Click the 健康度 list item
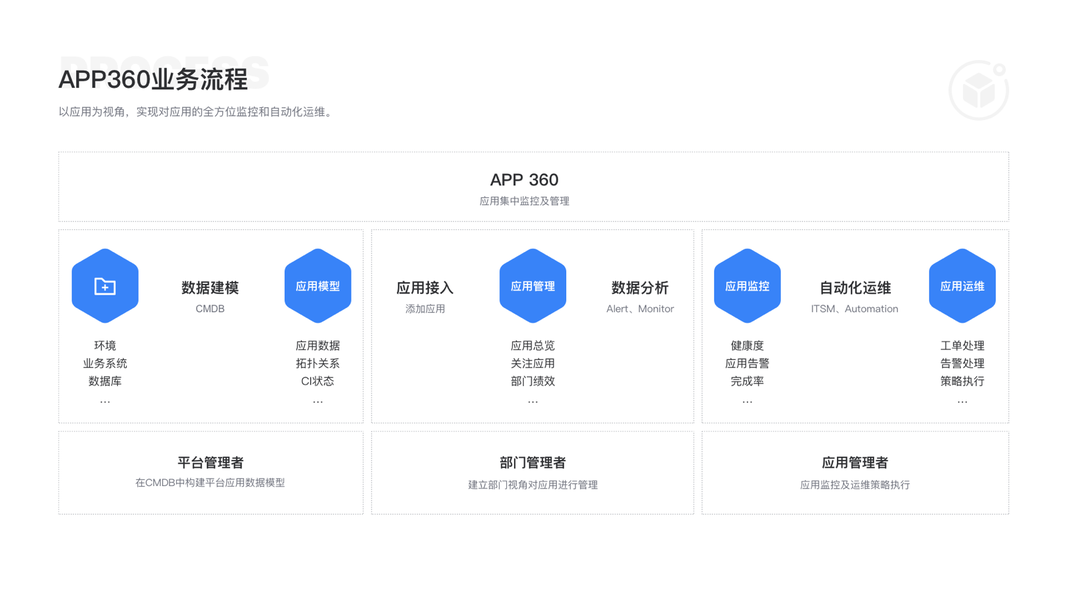 click(747, 346)
